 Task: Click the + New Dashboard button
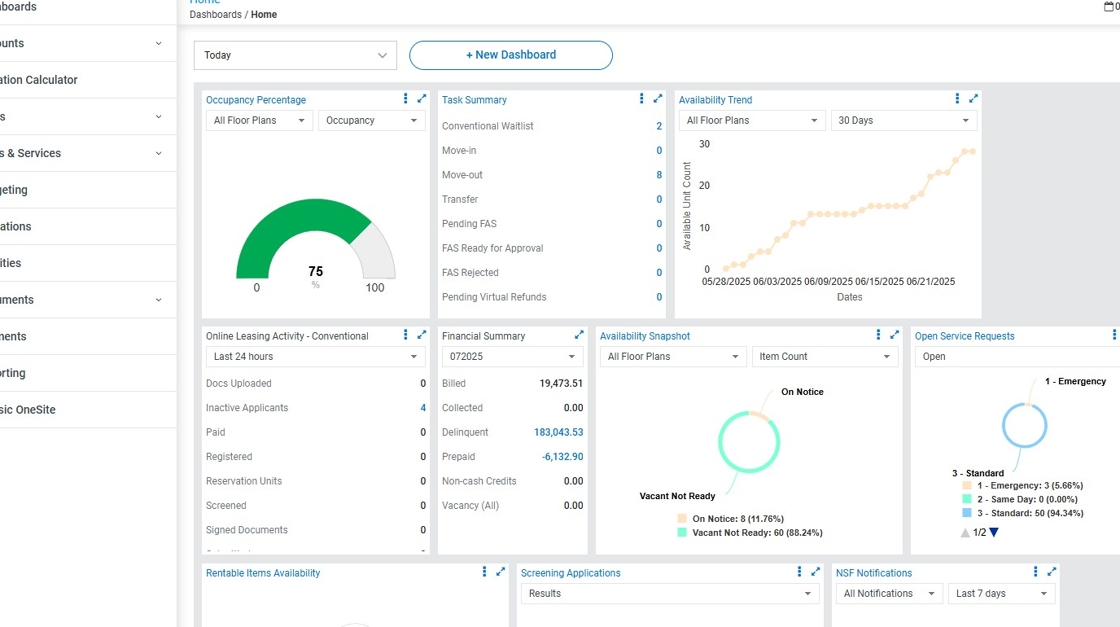(511, 55)
